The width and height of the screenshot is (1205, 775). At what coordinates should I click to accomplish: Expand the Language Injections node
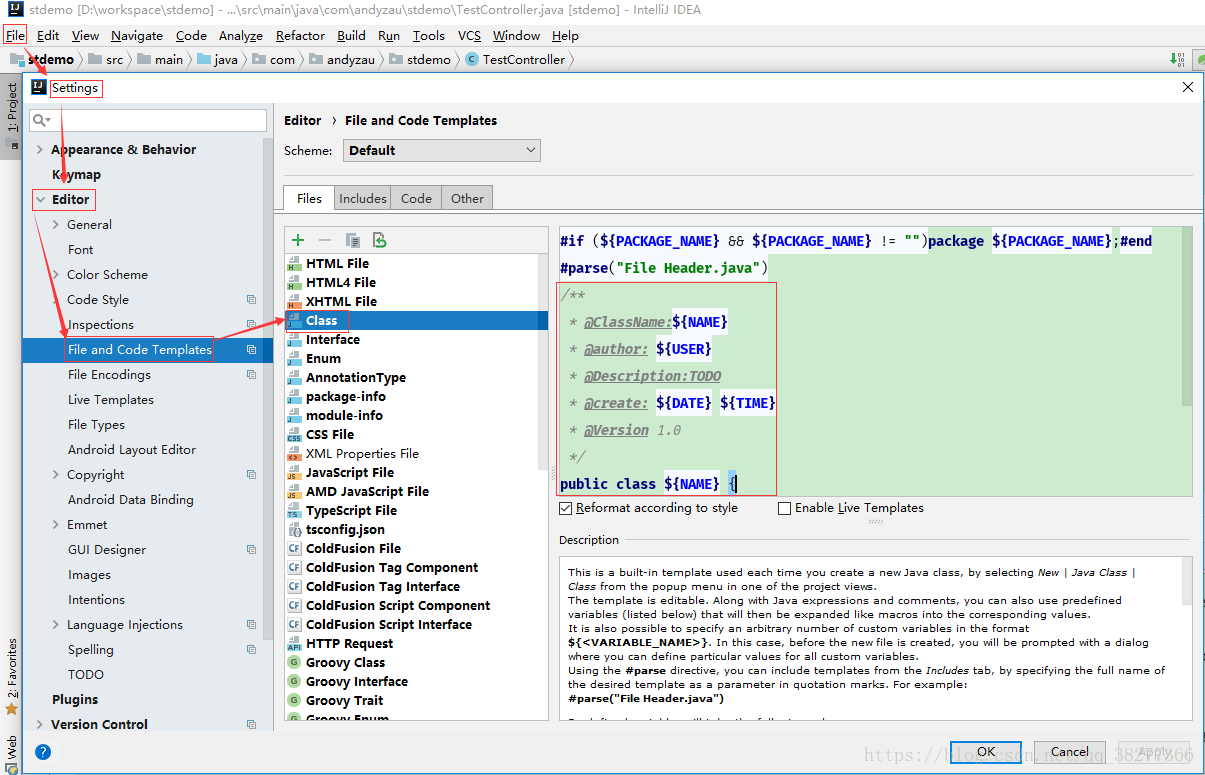pos(56,625)
